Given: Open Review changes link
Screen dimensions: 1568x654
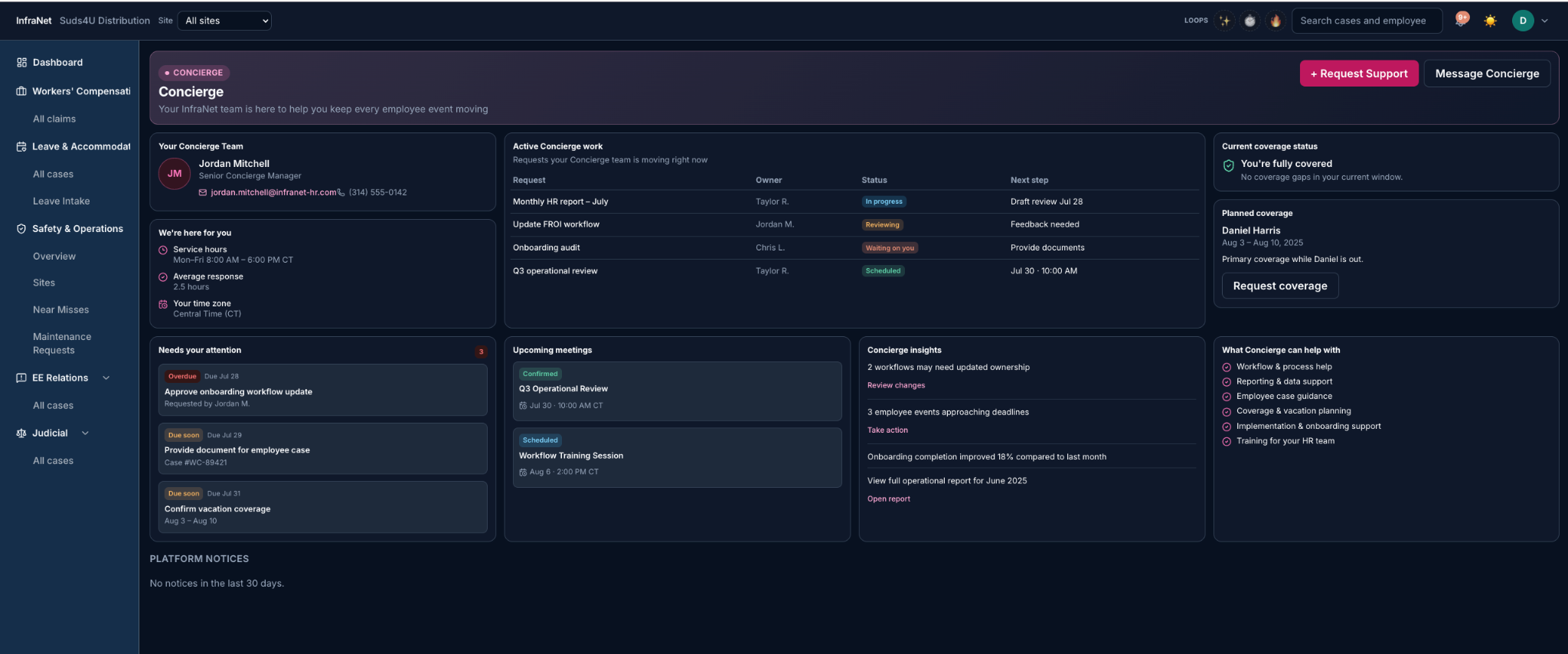Looking at the screenshot, I should point(896,385).
